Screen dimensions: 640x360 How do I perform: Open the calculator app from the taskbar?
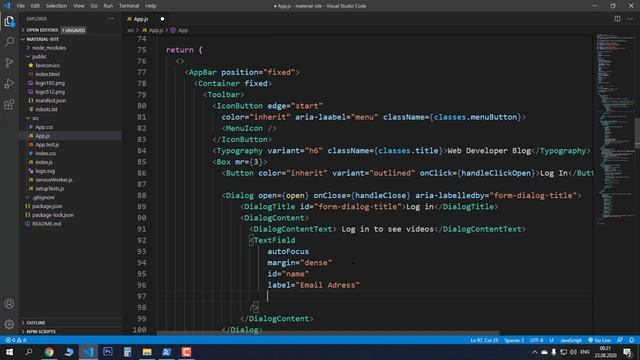pos(127,352)
